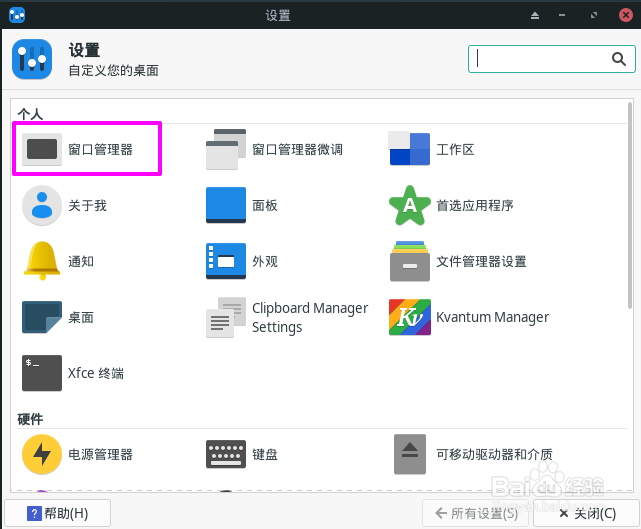This screenshot has width=641, height=529.
Task: Select the 窗口管理器 label text
Action: pyautogui.click(x=101, y=150)
